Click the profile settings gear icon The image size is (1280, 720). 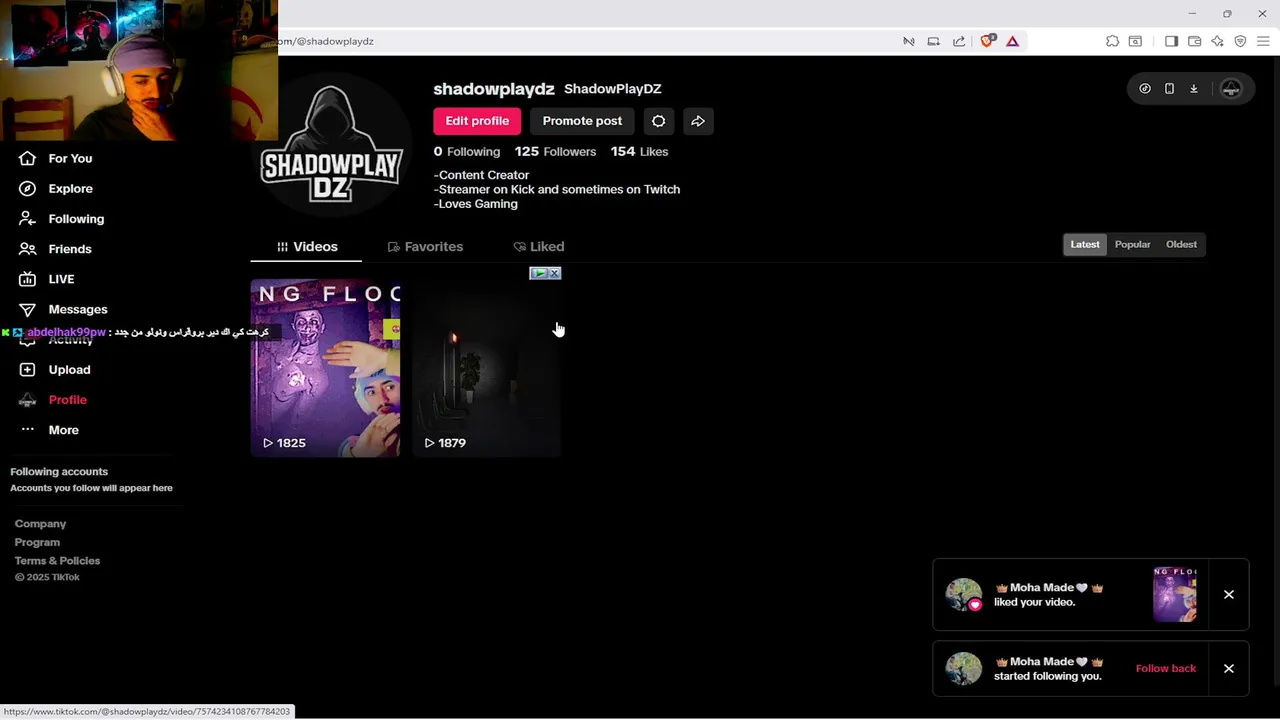pos(658,121)
